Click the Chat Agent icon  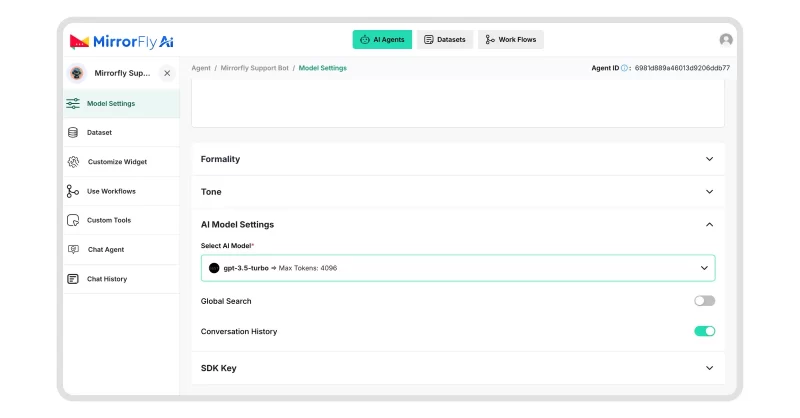coord(73,250)
